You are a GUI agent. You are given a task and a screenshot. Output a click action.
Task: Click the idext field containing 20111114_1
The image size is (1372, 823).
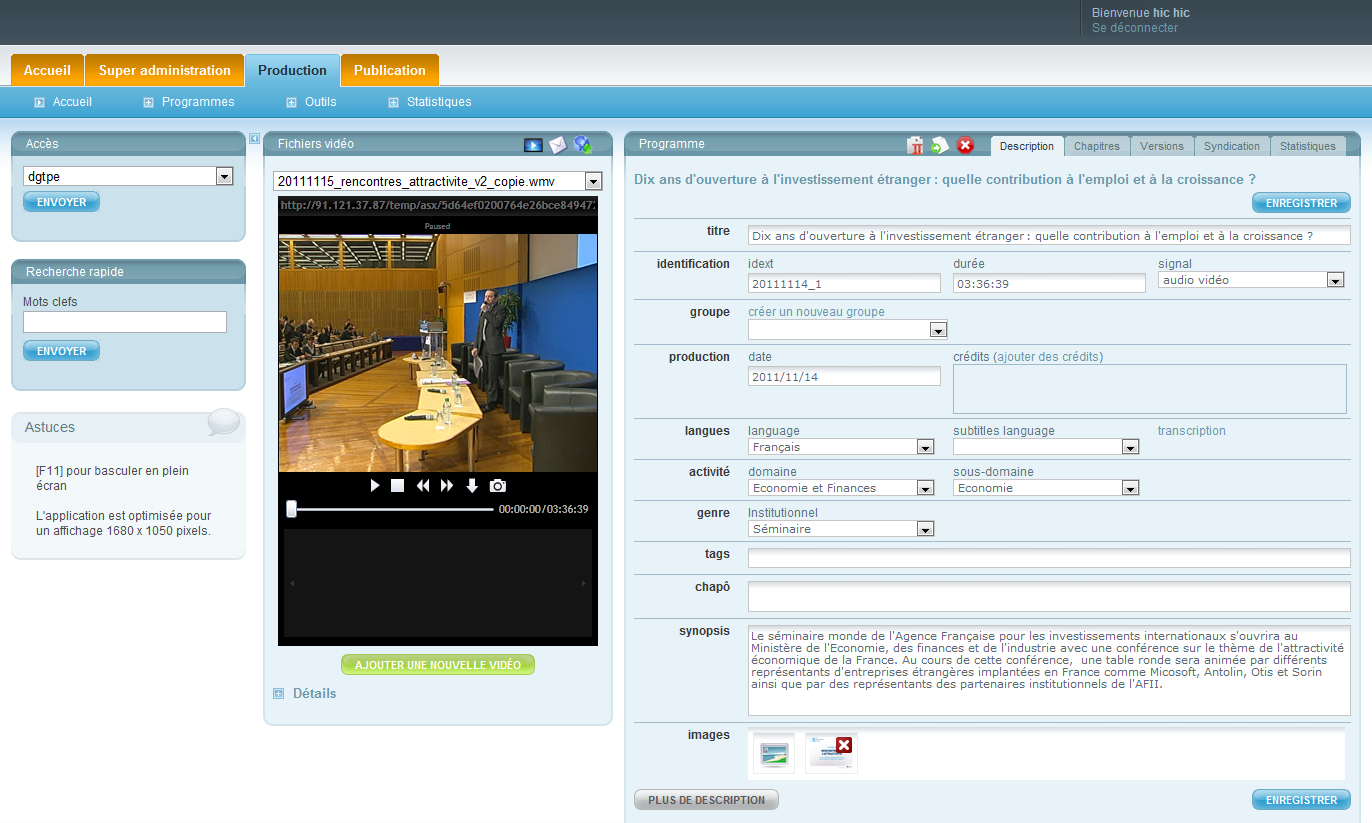click(844, 283)
